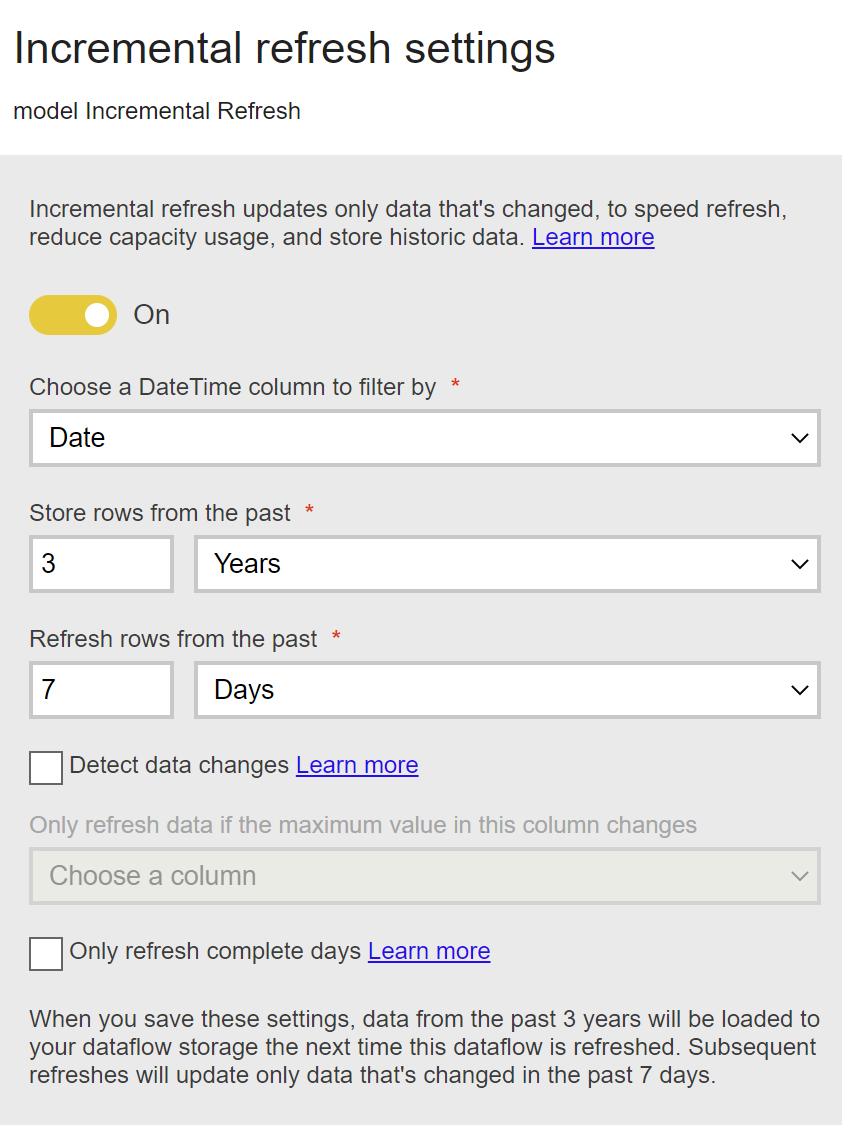Enable the Detect data changes checkbox
The height and width of the screenshot is (1125, 842).
[x=46, y=768]
